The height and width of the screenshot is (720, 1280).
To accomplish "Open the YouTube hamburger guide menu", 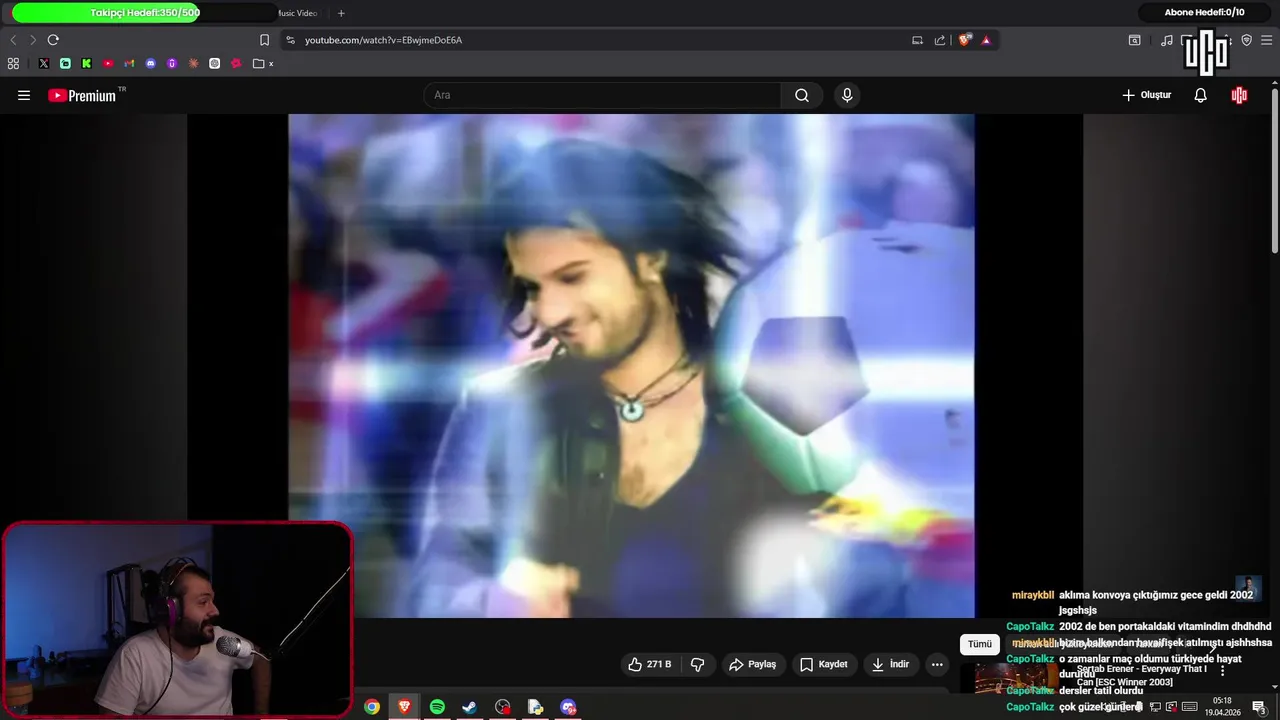I will coord(24,95).
